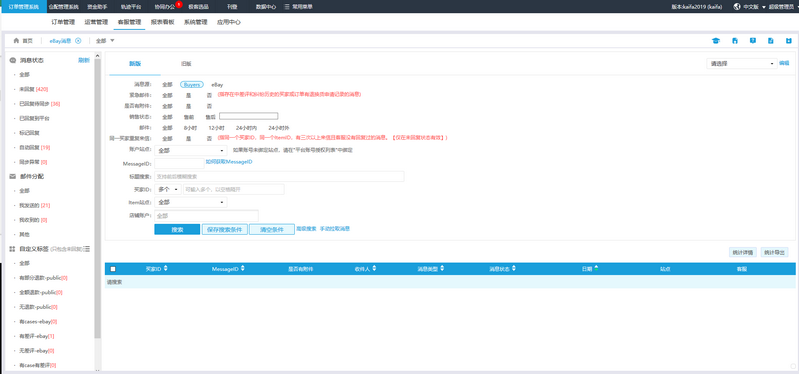Select 未回复 [420] in sidebar
This screenshot has width=799, height=374.
tap(34, 89)
